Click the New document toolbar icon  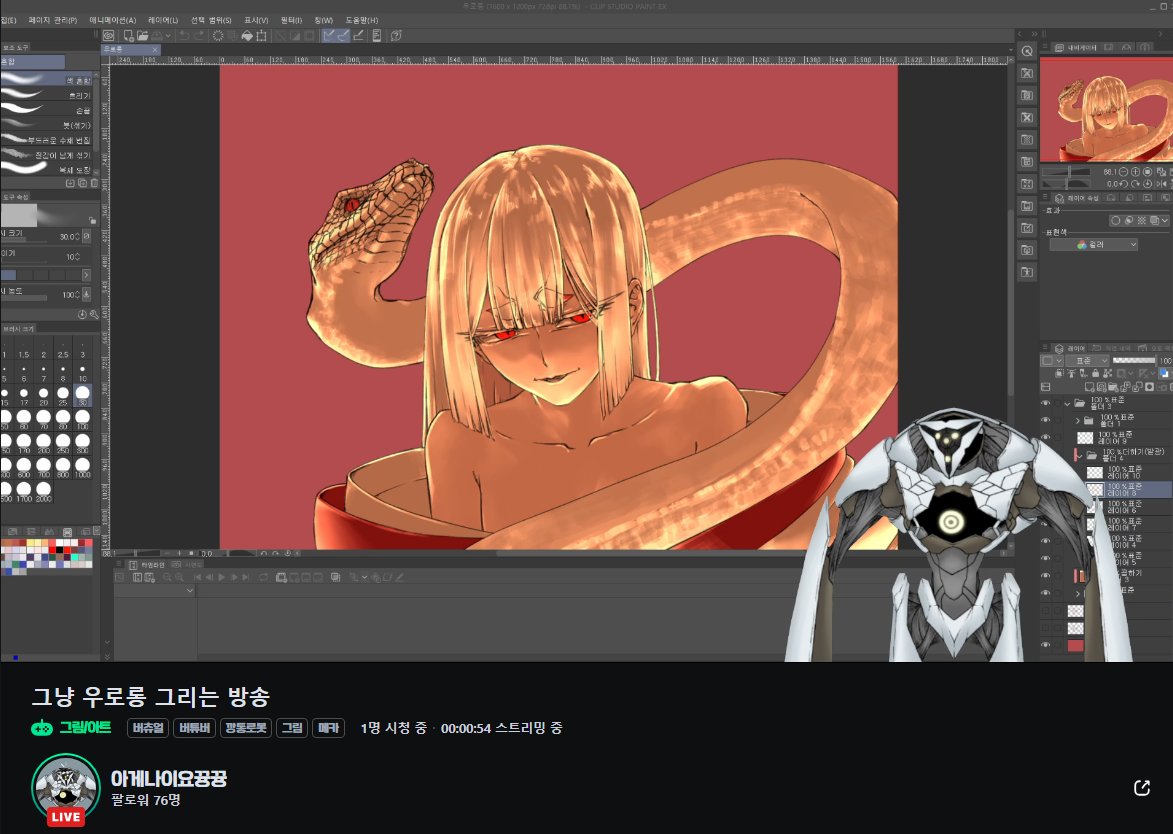point(129,35)
